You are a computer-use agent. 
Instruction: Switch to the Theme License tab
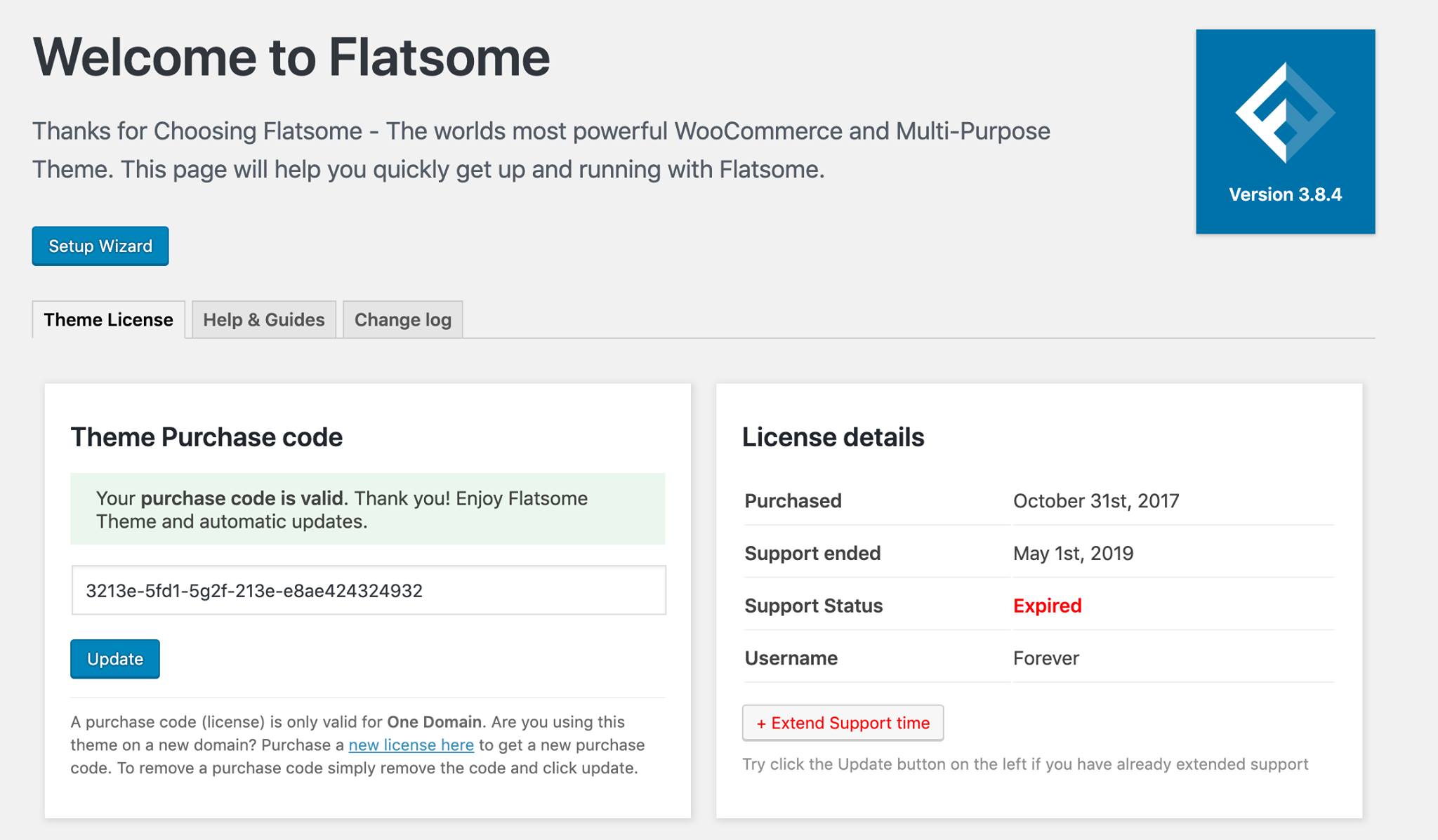108,319
